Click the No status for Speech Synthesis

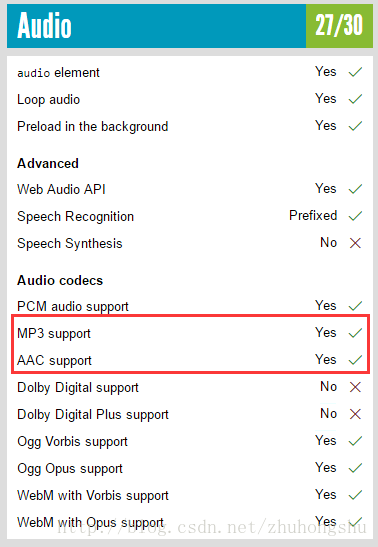pyautogui.click(x=328, y=242)
